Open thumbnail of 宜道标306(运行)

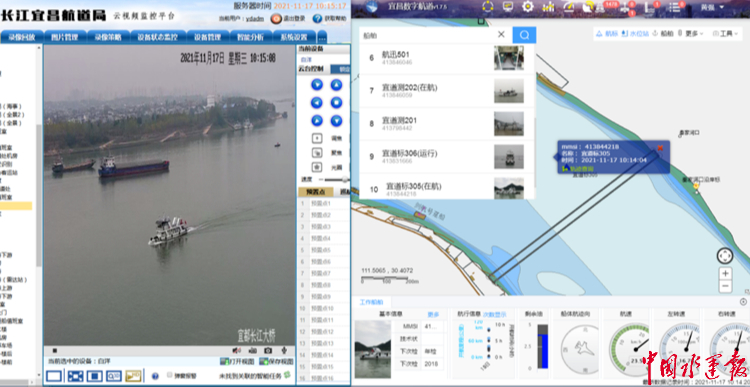(x=509, y=156)
